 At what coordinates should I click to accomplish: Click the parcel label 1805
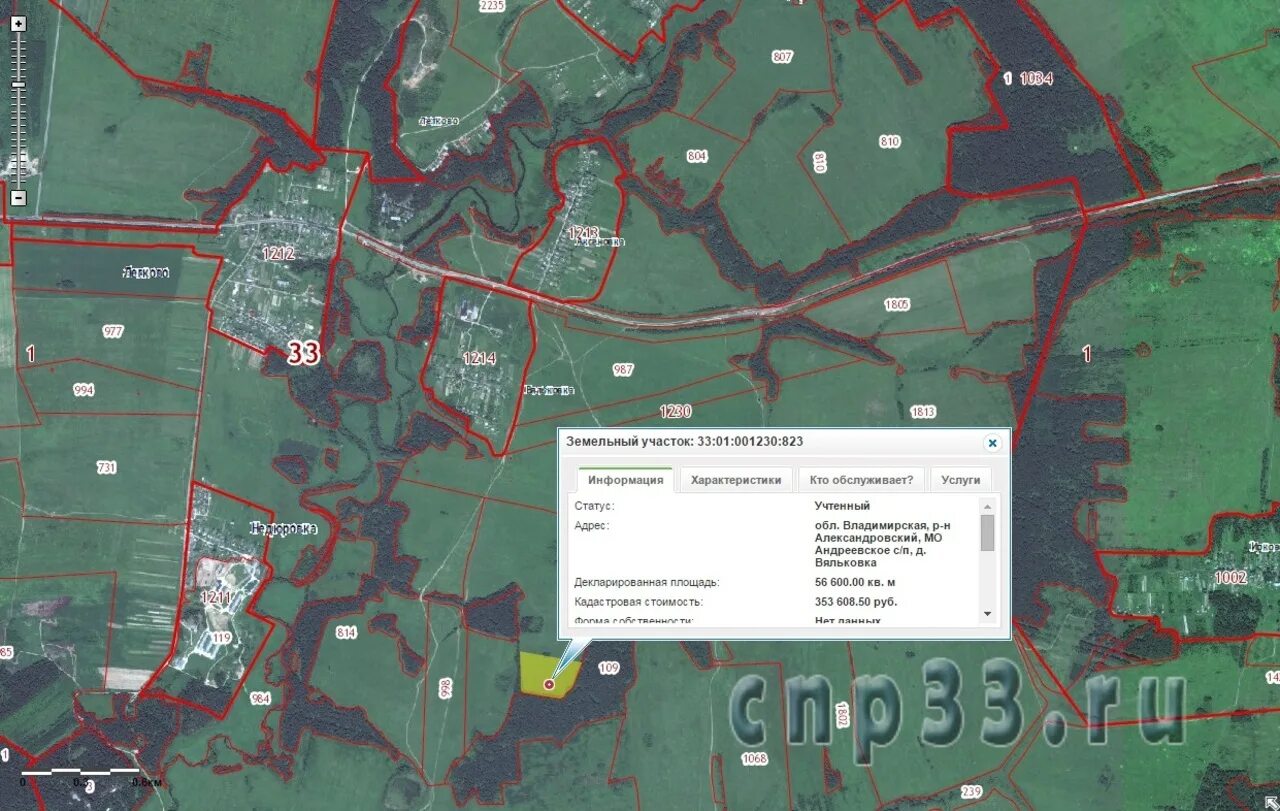point(896,304)
